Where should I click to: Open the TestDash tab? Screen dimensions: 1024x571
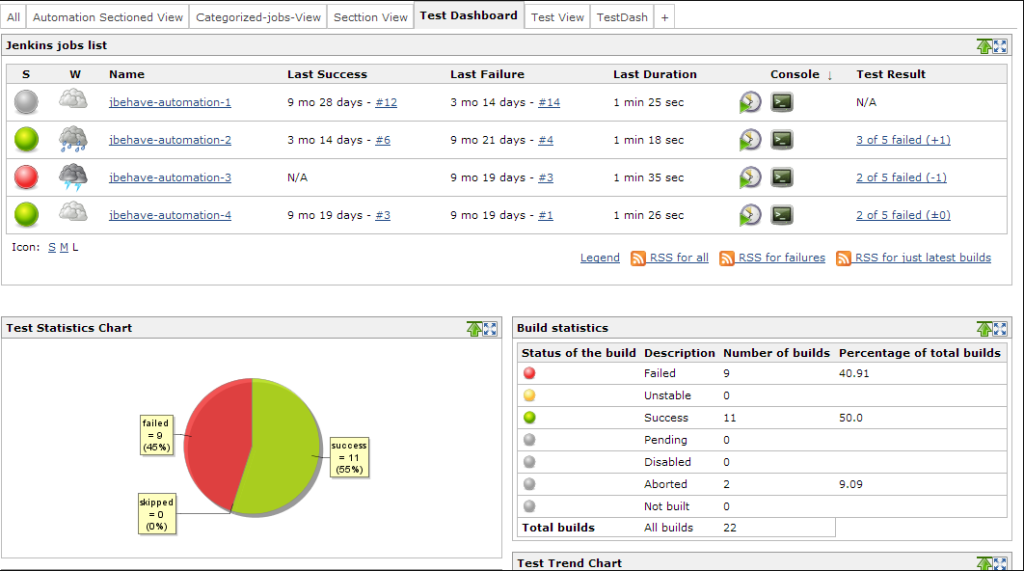pos(622,17)
